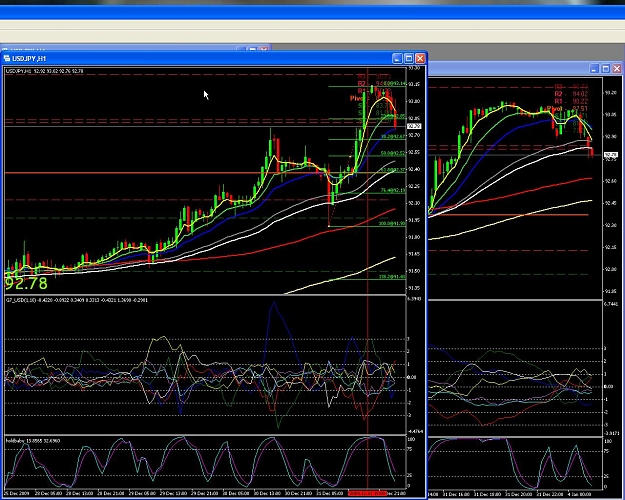Screen dimensions: 625x500
Task: Click the large green 92.78 price label
Action: click(x=26, y=283)
